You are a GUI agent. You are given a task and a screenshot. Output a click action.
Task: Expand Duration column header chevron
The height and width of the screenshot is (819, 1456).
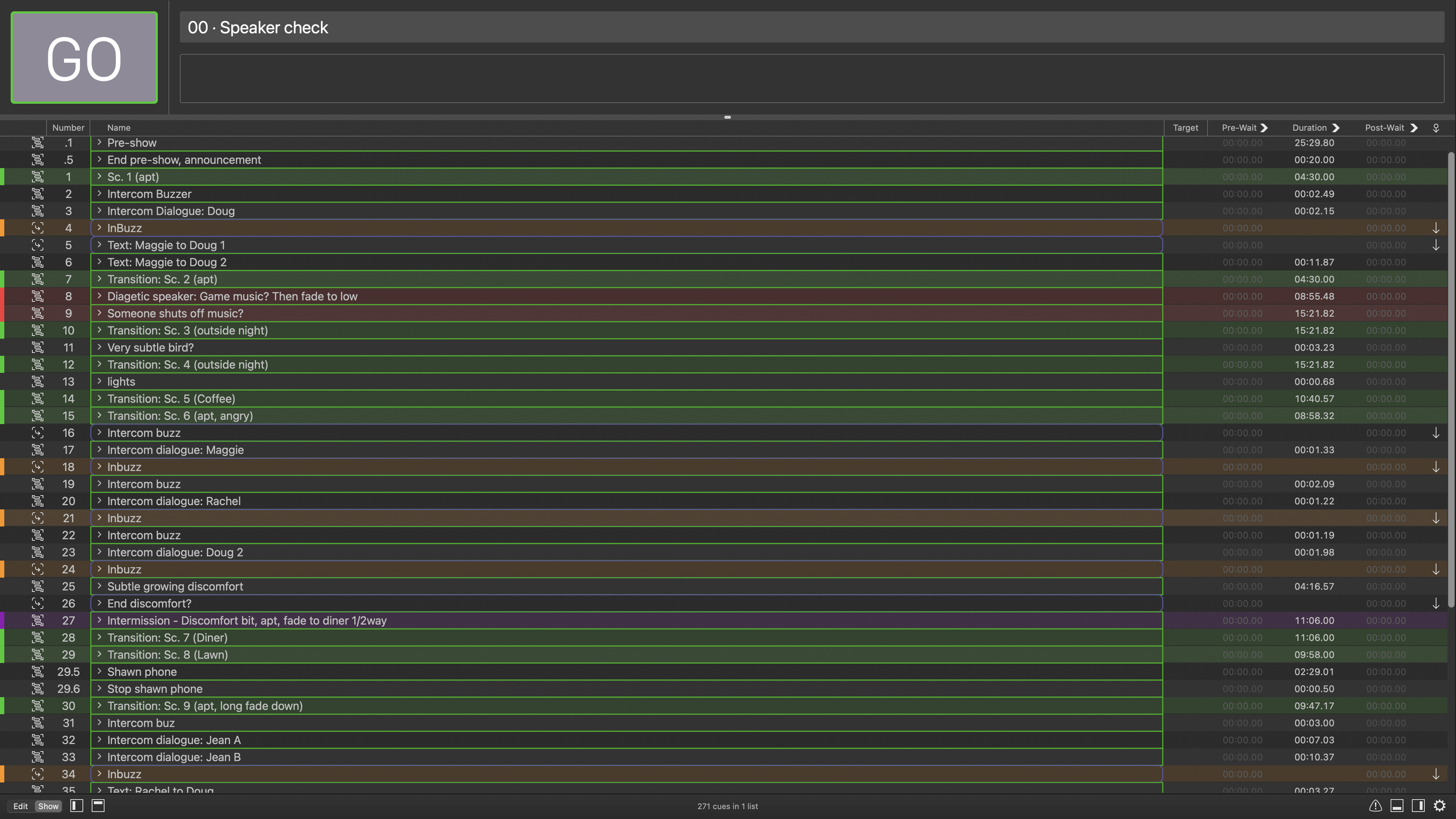1336,128
